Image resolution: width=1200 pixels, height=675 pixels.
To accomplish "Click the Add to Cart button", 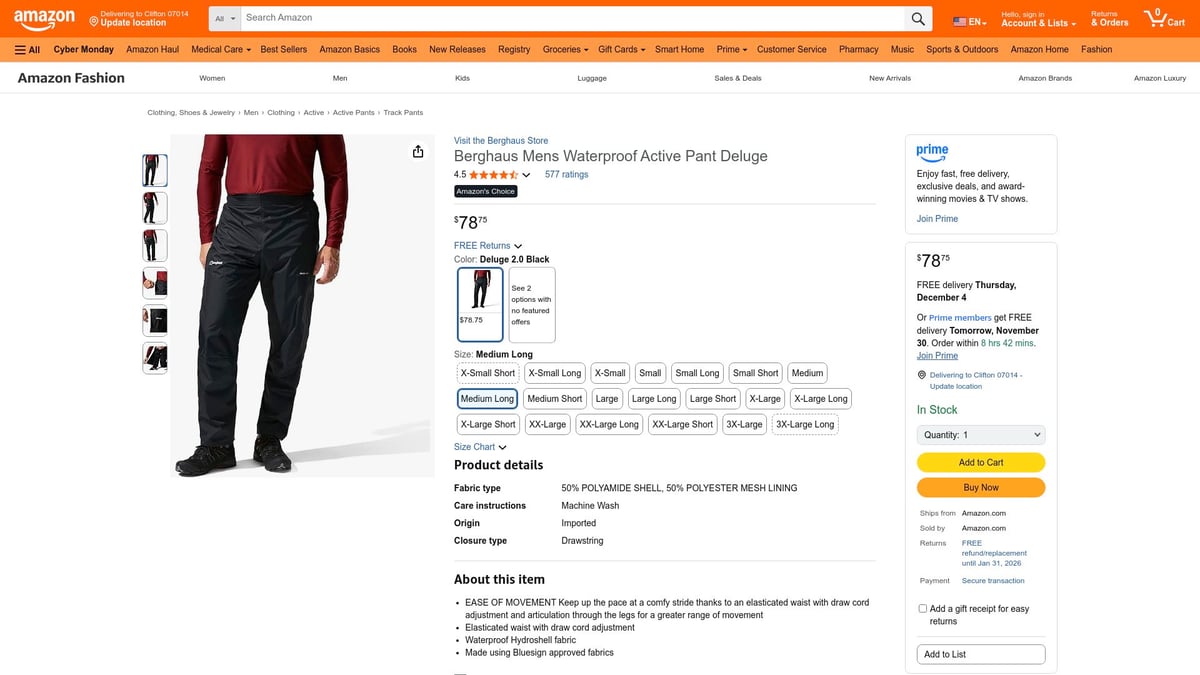I will (980, 462).
